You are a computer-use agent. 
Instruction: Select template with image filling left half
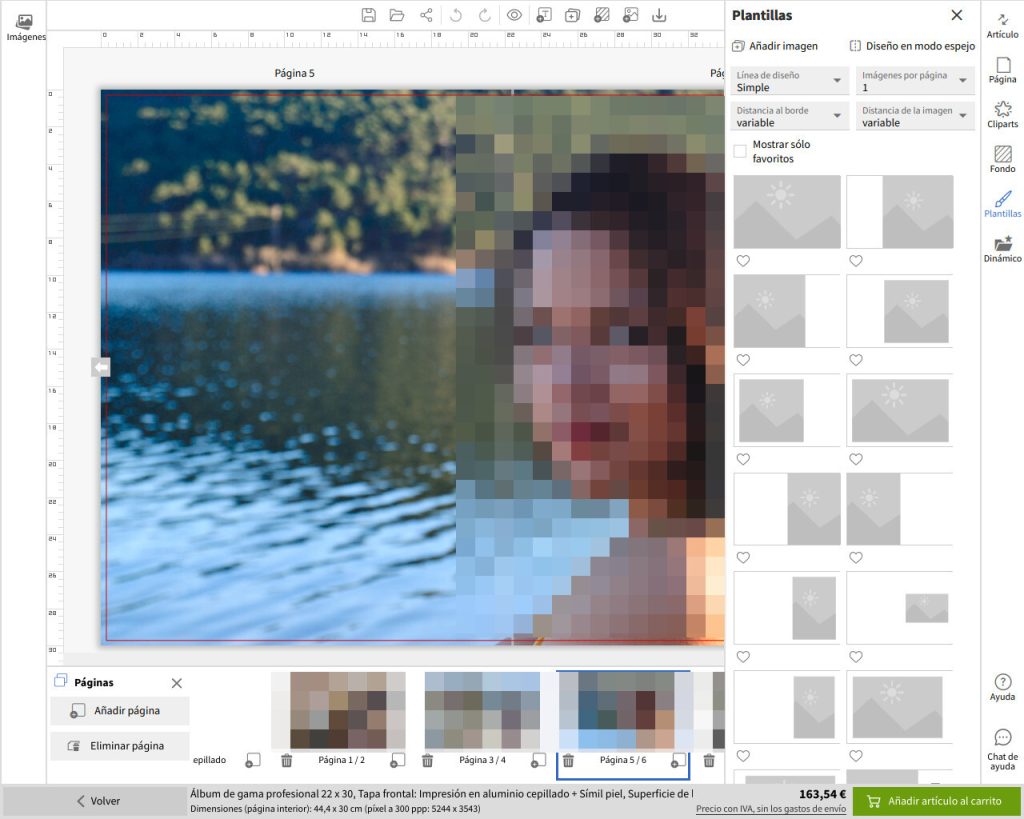(899, 509)
